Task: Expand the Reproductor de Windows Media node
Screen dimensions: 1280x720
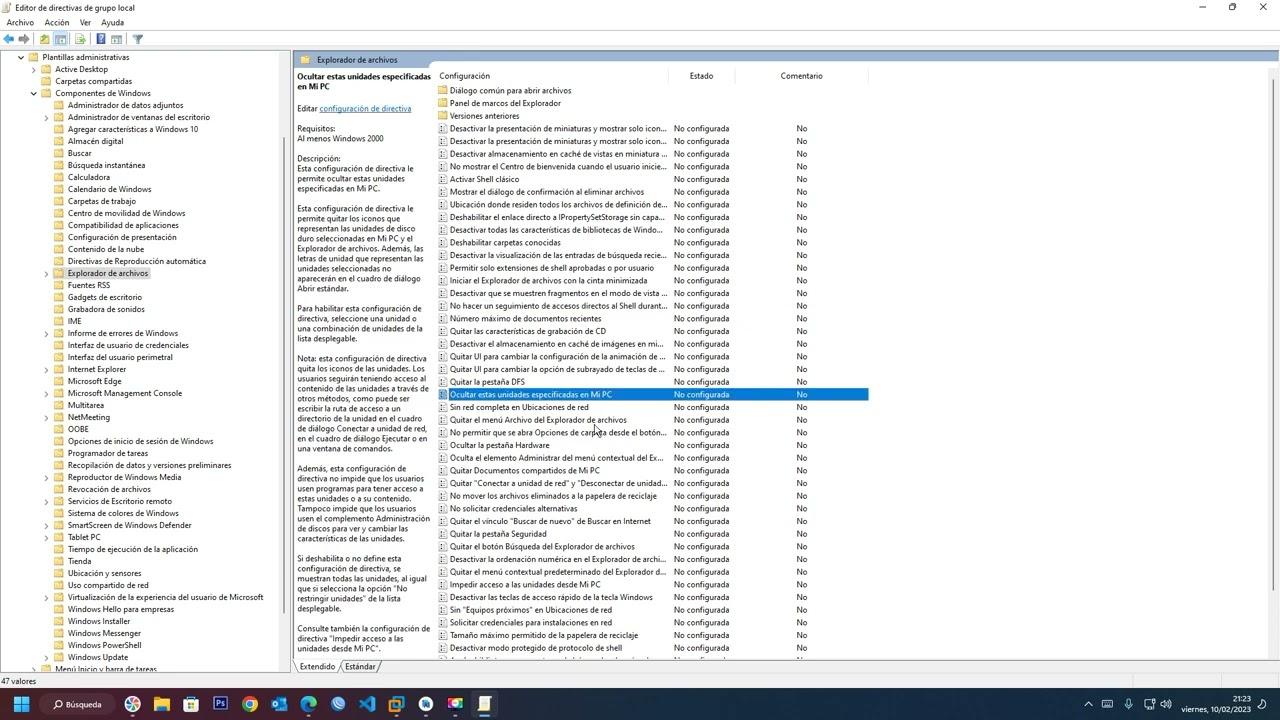Action: click(46, 477)
